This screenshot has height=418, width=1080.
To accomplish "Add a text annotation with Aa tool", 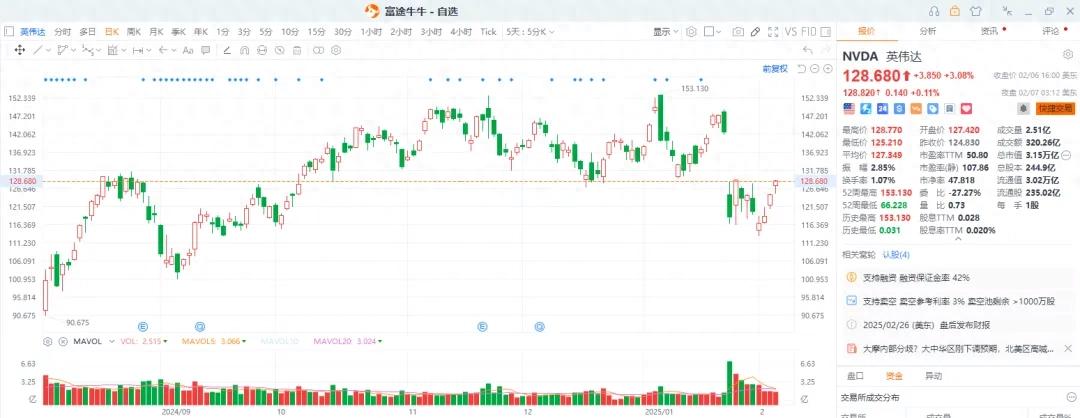I will point(187,50).
